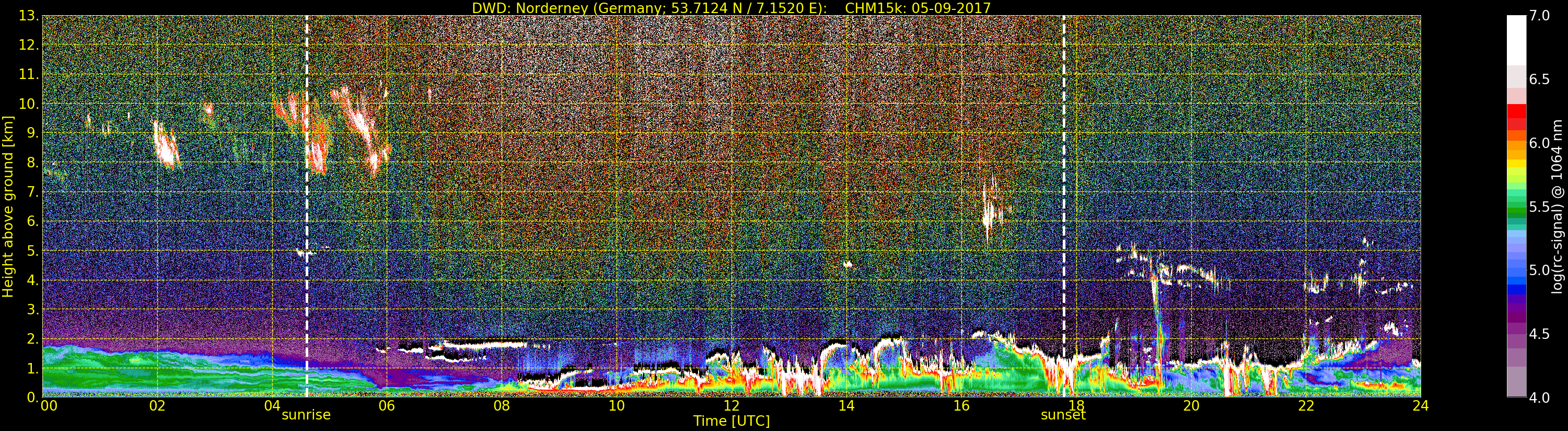
Task: Click the 'sunset' label below the time axis
Action: [x=1063, y=416]
